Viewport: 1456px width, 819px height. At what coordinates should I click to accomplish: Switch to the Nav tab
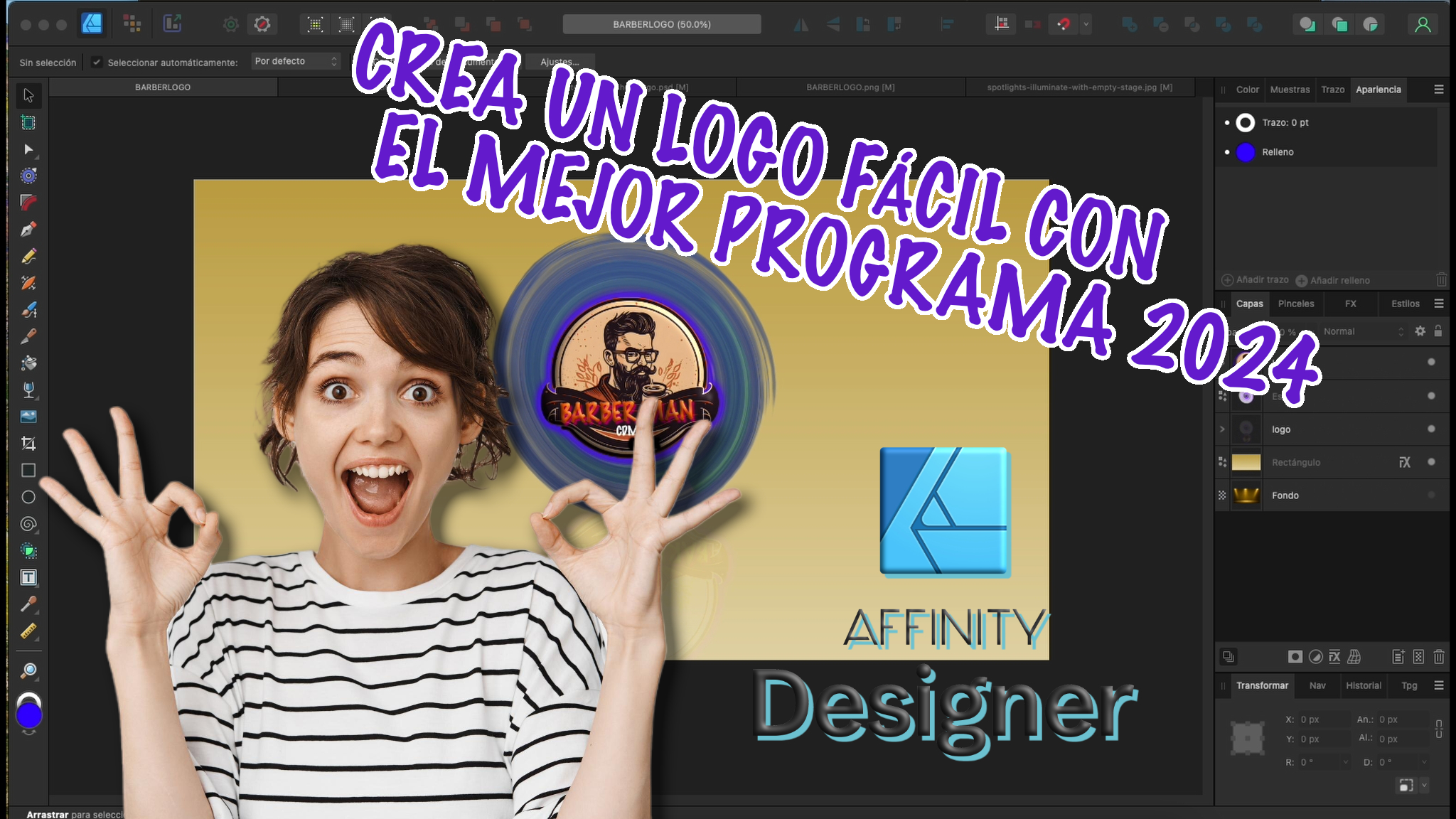tap(1317, 685)
